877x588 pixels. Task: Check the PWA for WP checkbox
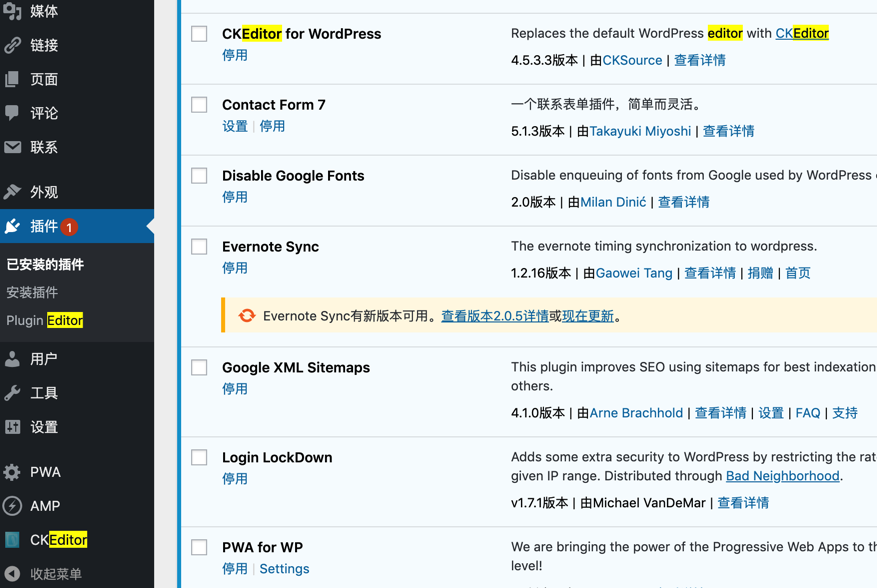[x=199, y=547]
